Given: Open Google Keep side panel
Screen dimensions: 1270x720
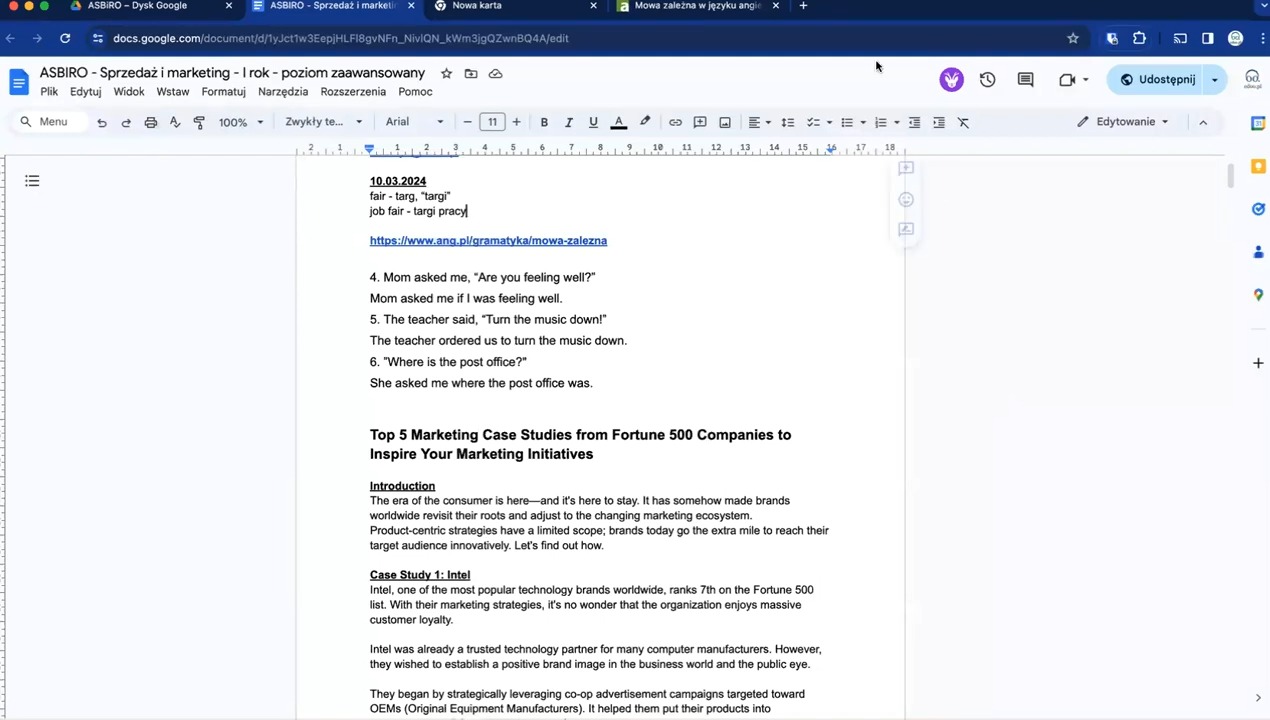Looking at the screenshot, I should coord(1258,166).
